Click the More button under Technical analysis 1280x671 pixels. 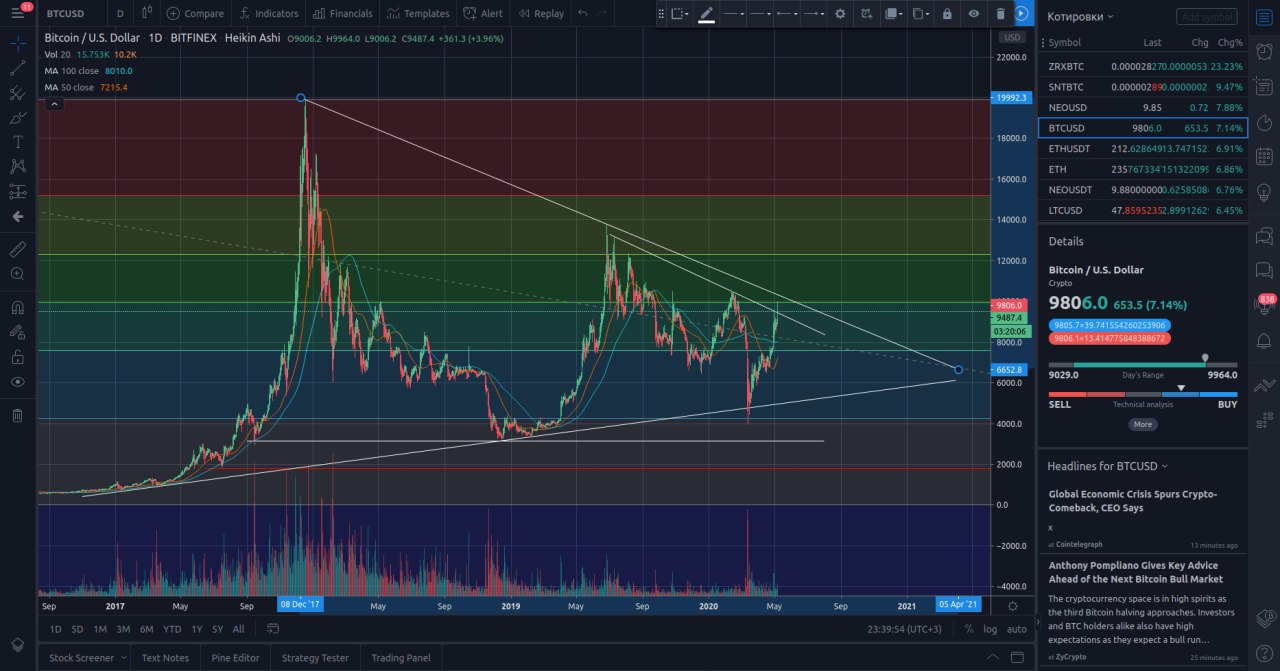1143,424
